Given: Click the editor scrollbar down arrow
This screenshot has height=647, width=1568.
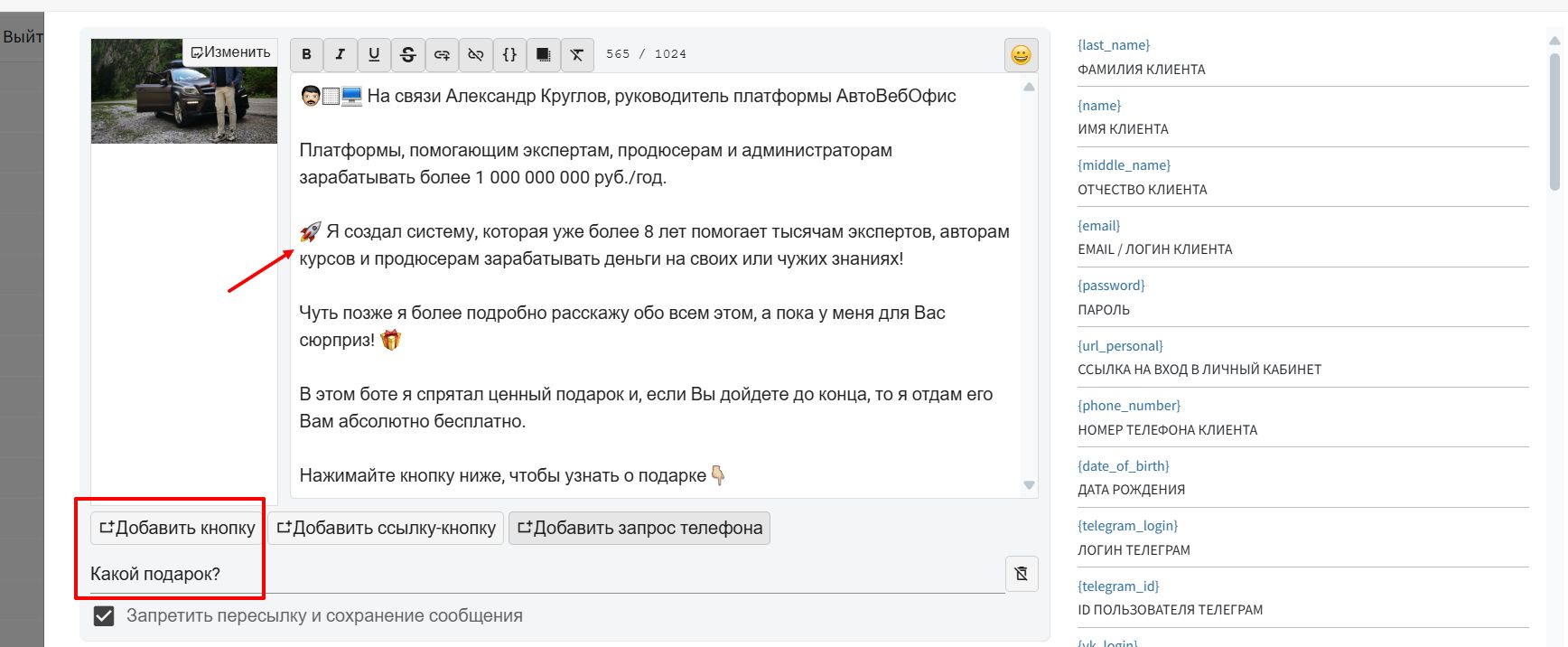Looking at the screenshot, I should [x=1029, y=485].
